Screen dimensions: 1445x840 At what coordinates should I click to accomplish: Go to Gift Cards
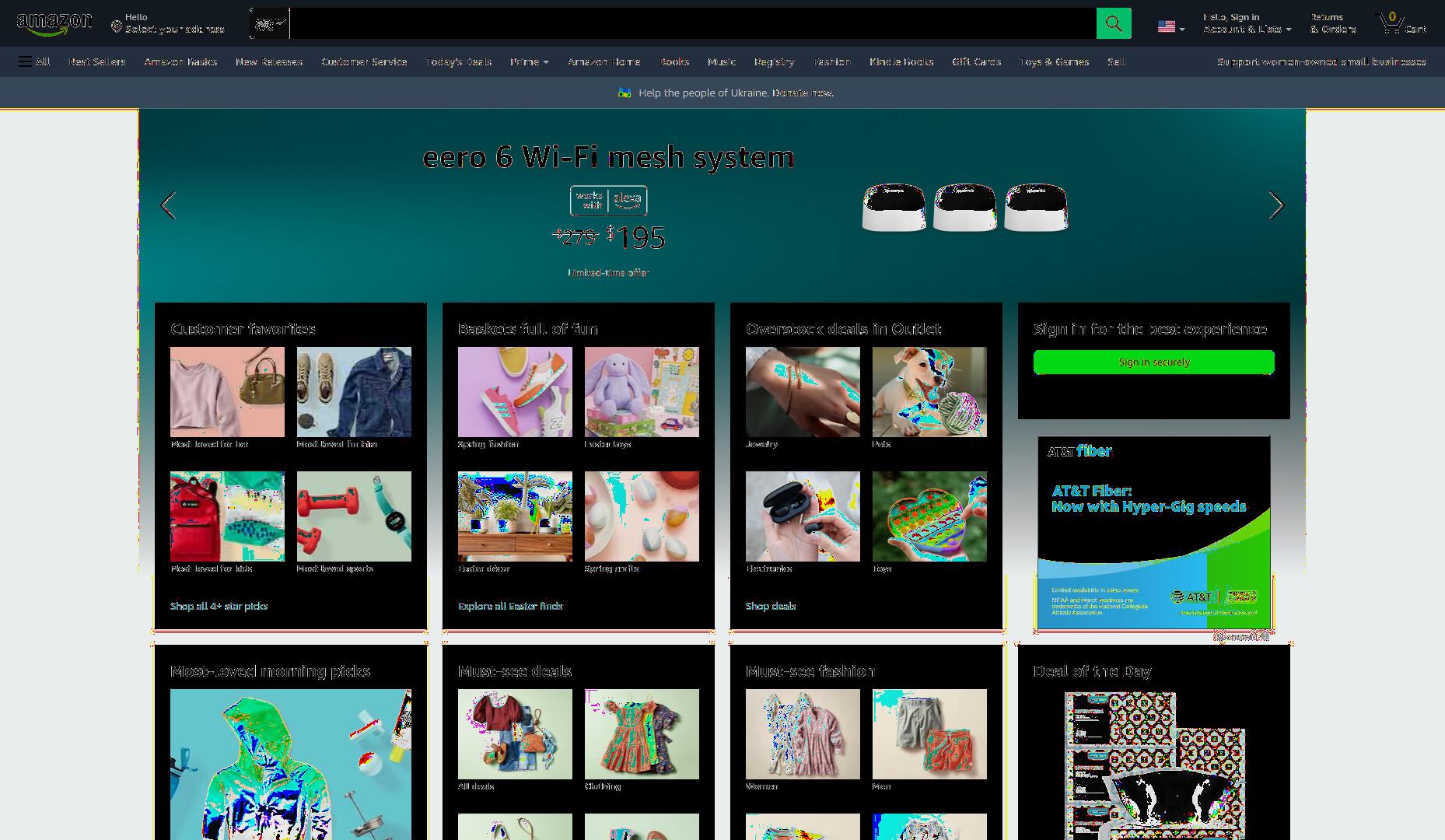click(977, 61)
